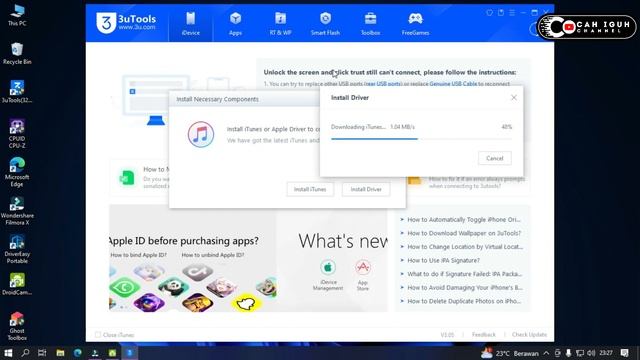The width and height of the screenshot is (640, 360).
Task: Open the iDevice tab
Action: point(191,24)
